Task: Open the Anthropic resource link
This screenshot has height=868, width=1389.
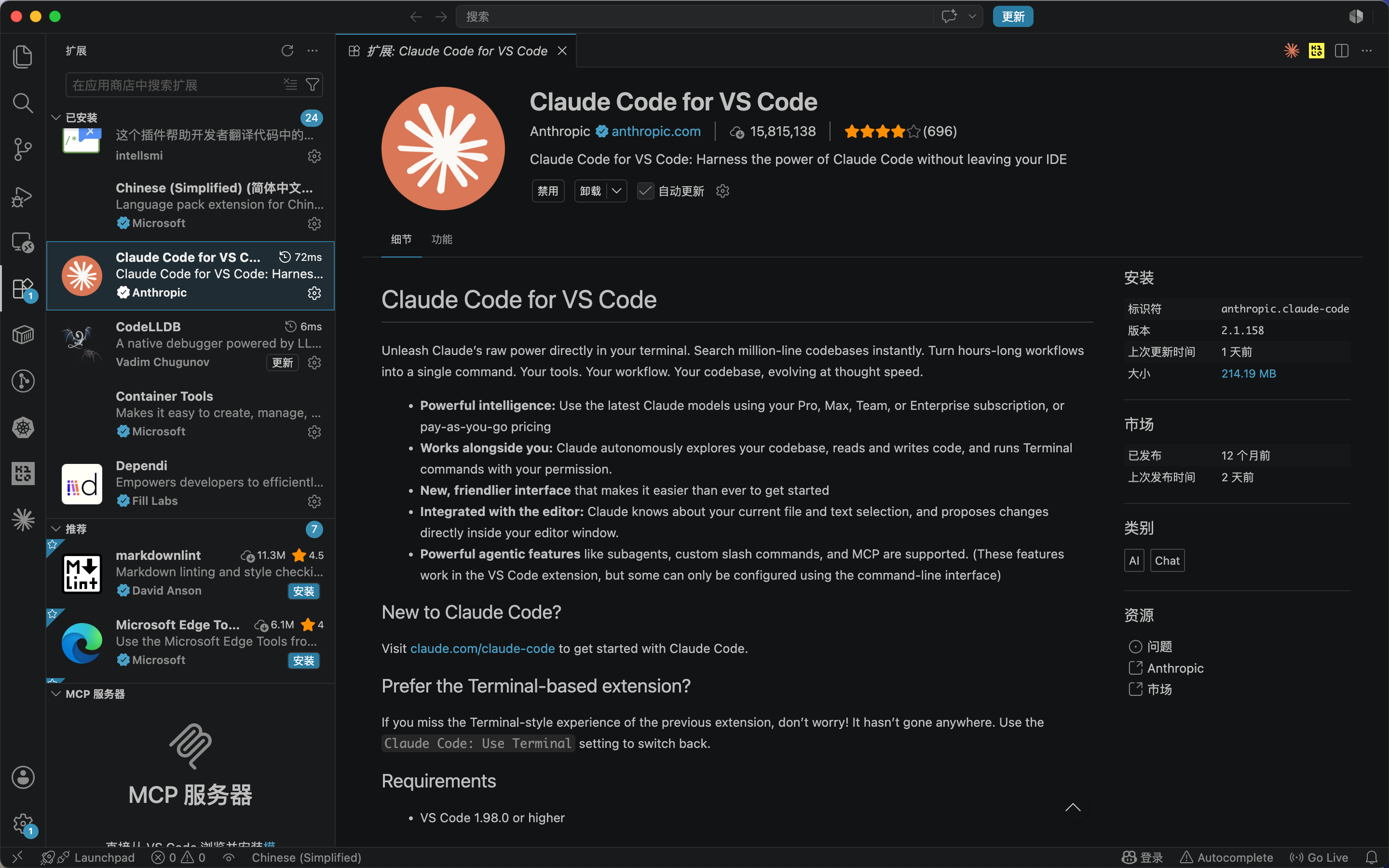Action: pos(1175,668)
